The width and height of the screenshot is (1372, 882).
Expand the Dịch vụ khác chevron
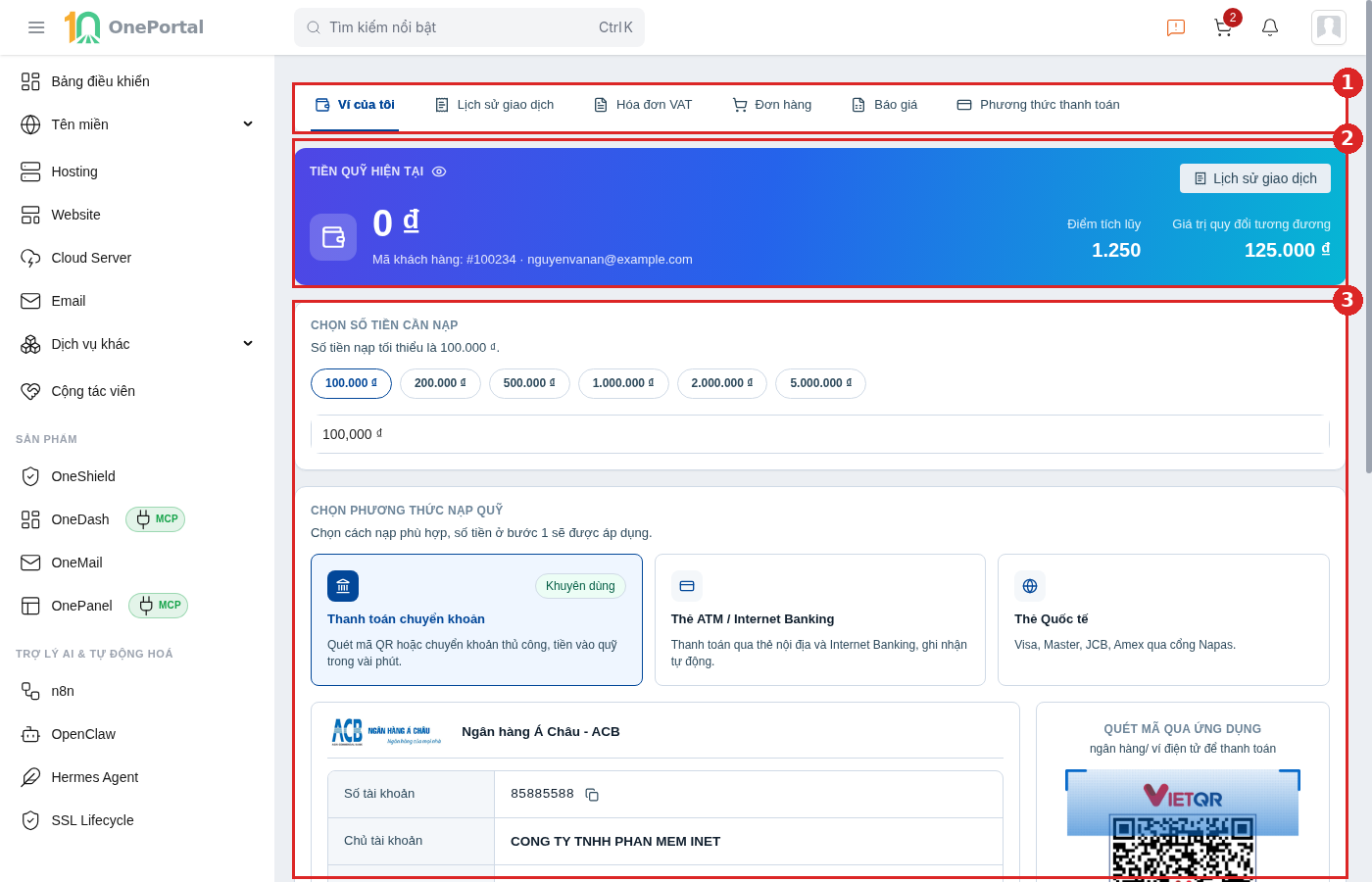[248, 344]
